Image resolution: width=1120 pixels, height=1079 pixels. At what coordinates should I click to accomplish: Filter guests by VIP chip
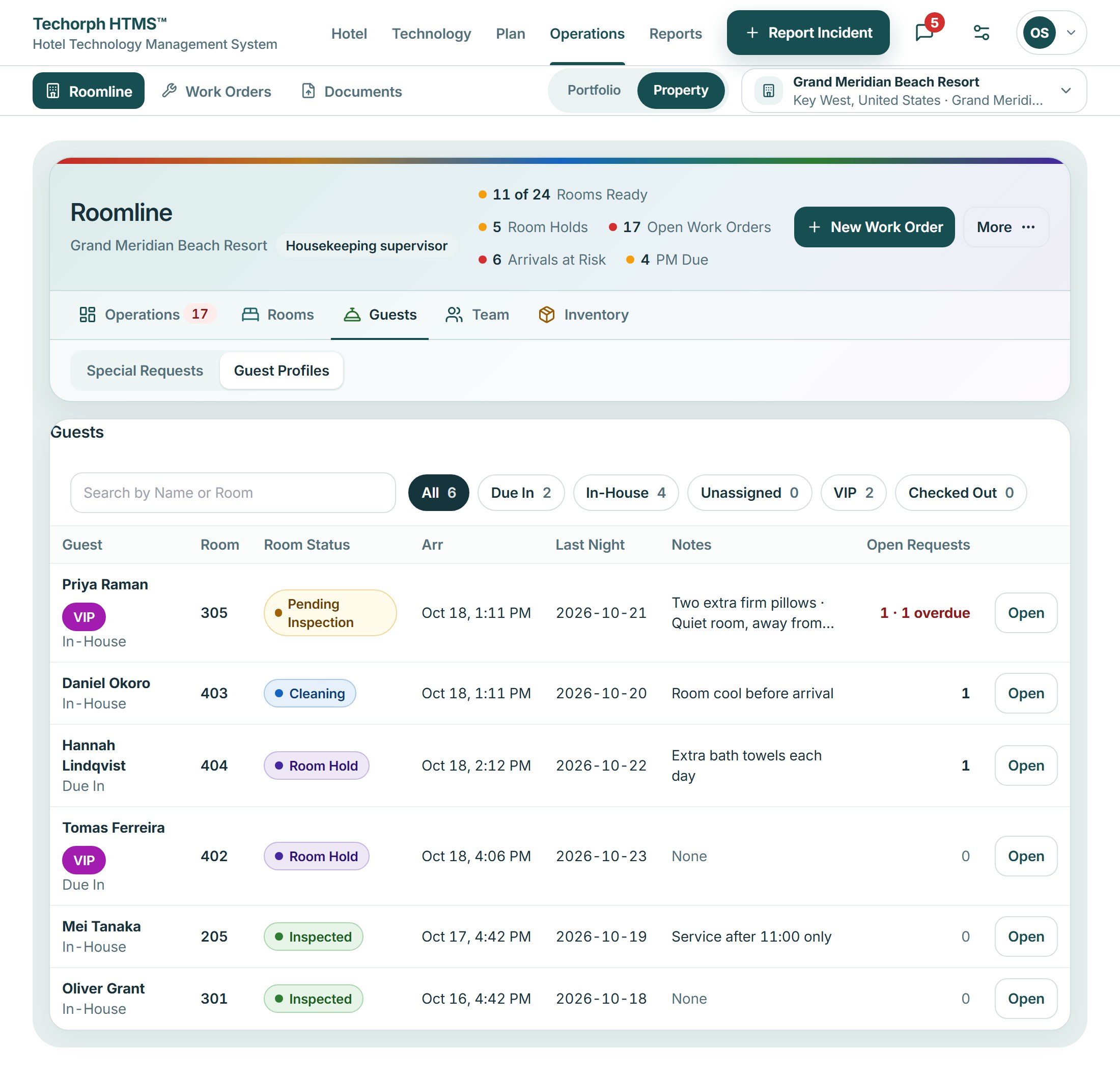[x=853, y=492]
